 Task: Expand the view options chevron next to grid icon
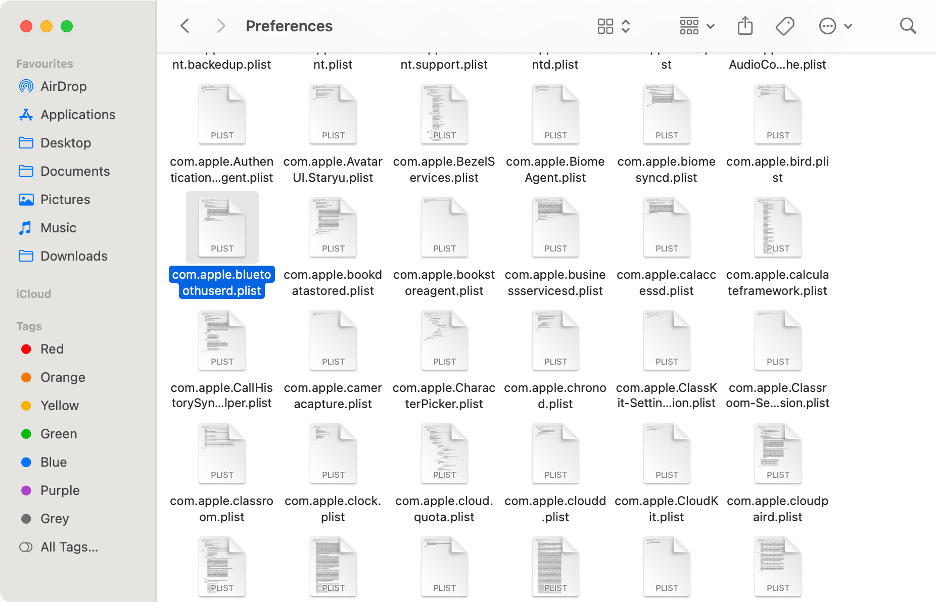623,26
